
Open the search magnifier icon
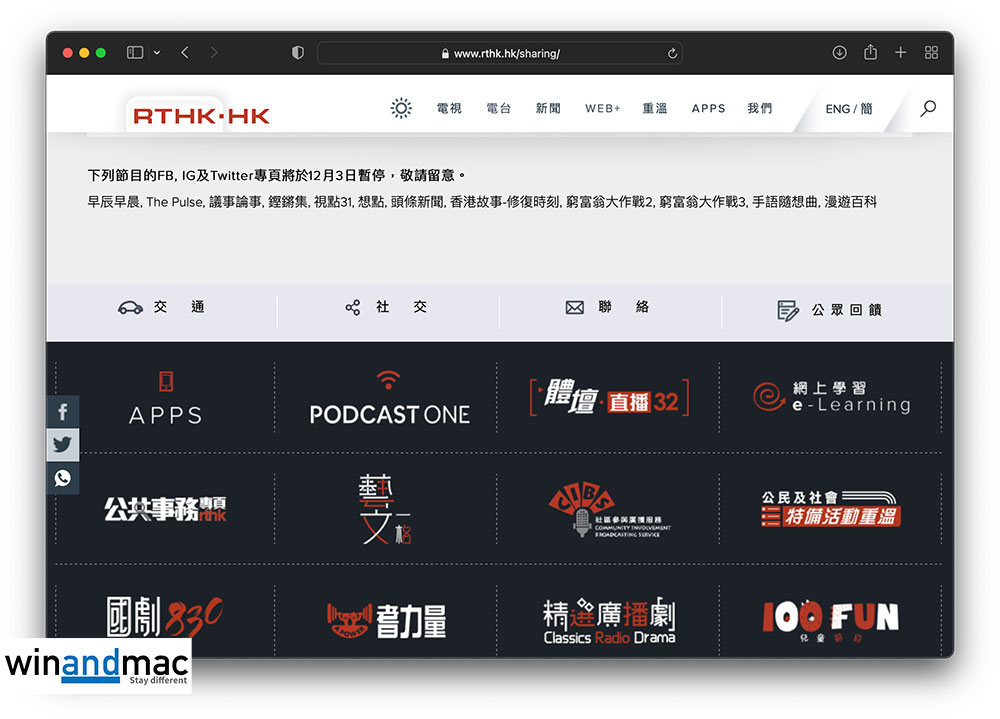[x=928, y=108]
